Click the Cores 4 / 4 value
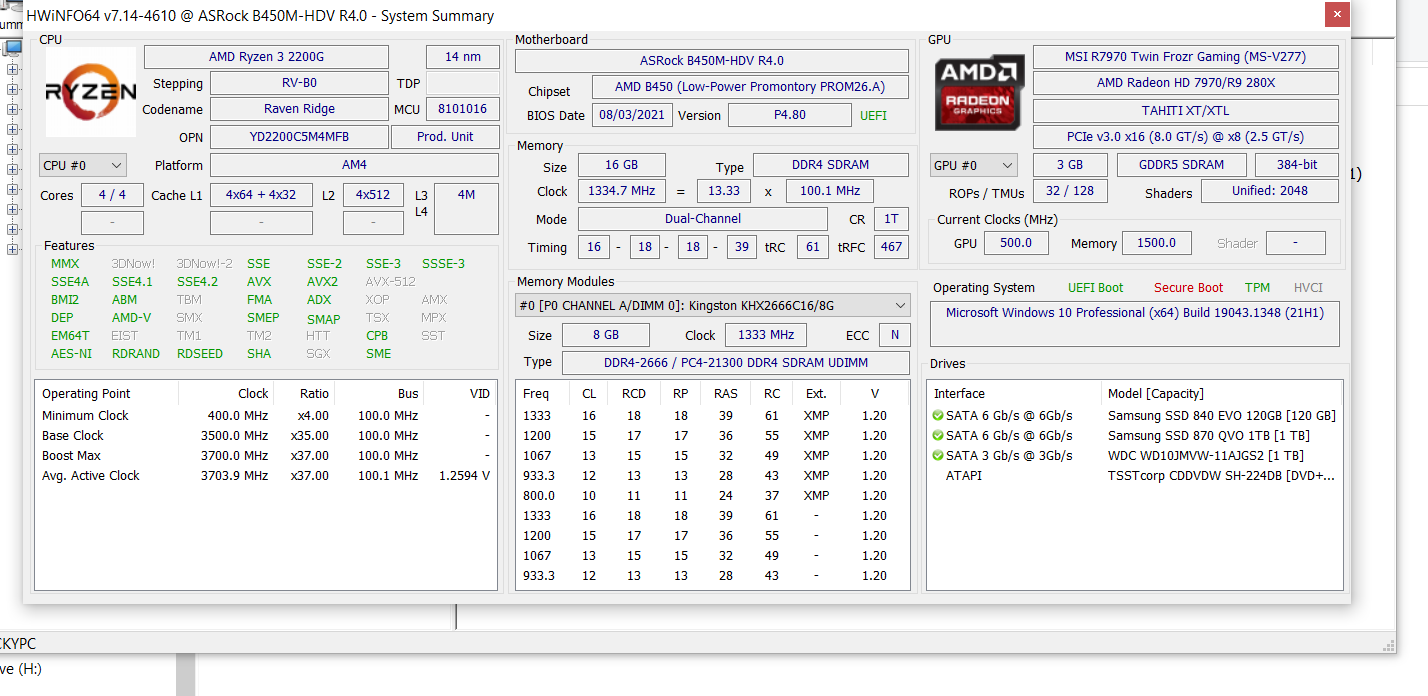 click(x=112, y=195)
